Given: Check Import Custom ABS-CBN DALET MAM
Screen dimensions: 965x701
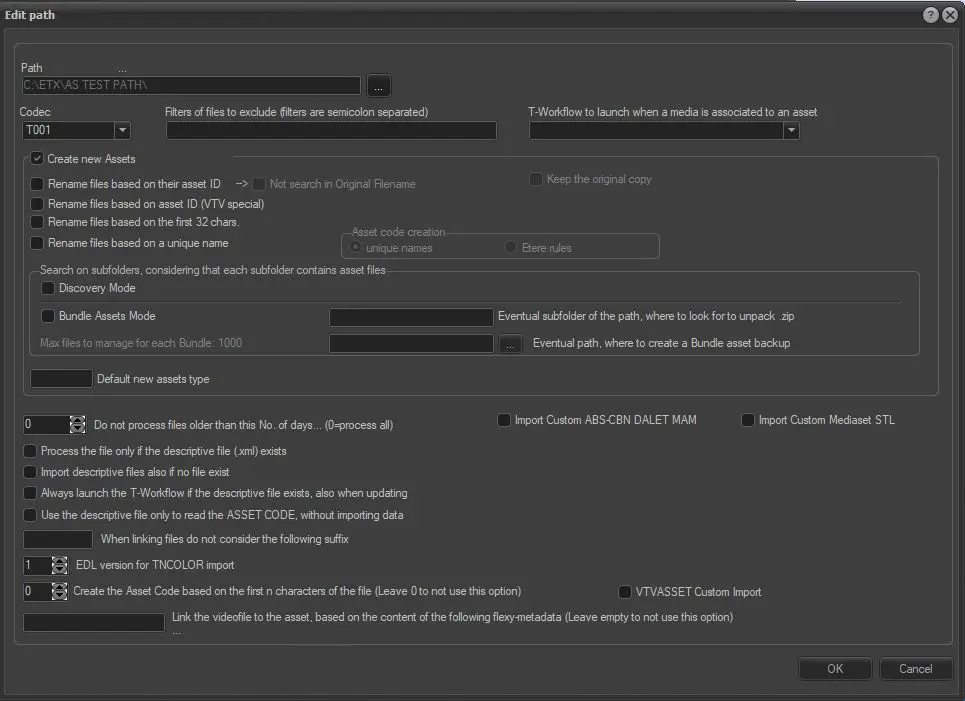Looking at the screenshot, I should 504,420.
